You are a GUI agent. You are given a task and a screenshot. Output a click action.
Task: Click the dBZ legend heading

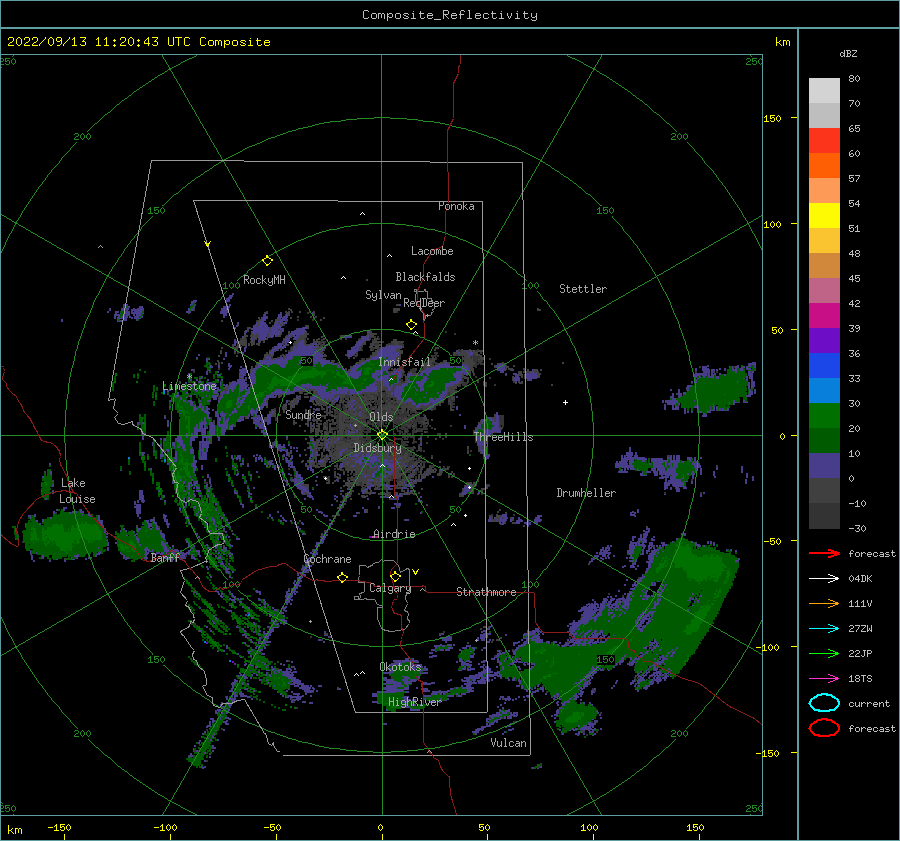tap(848, 54)
